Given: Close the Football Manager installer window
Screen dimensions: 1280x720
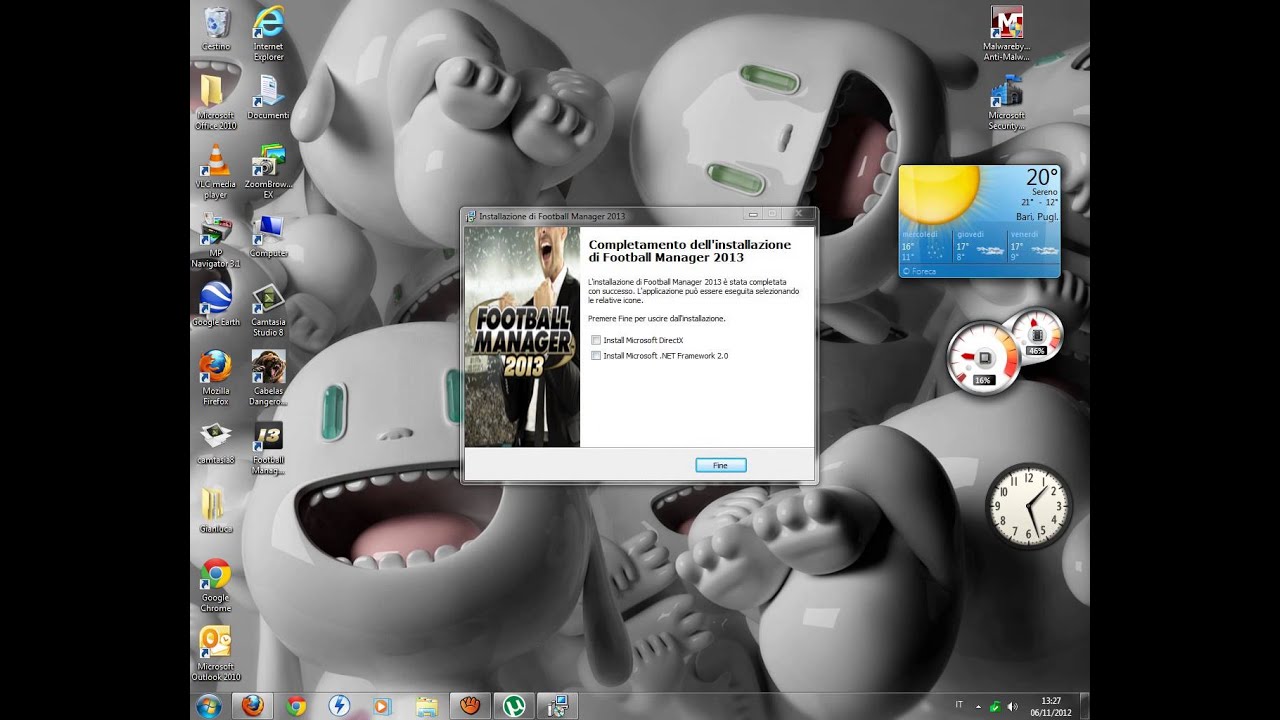Looking at the screenshot, I should pos(799,214).
